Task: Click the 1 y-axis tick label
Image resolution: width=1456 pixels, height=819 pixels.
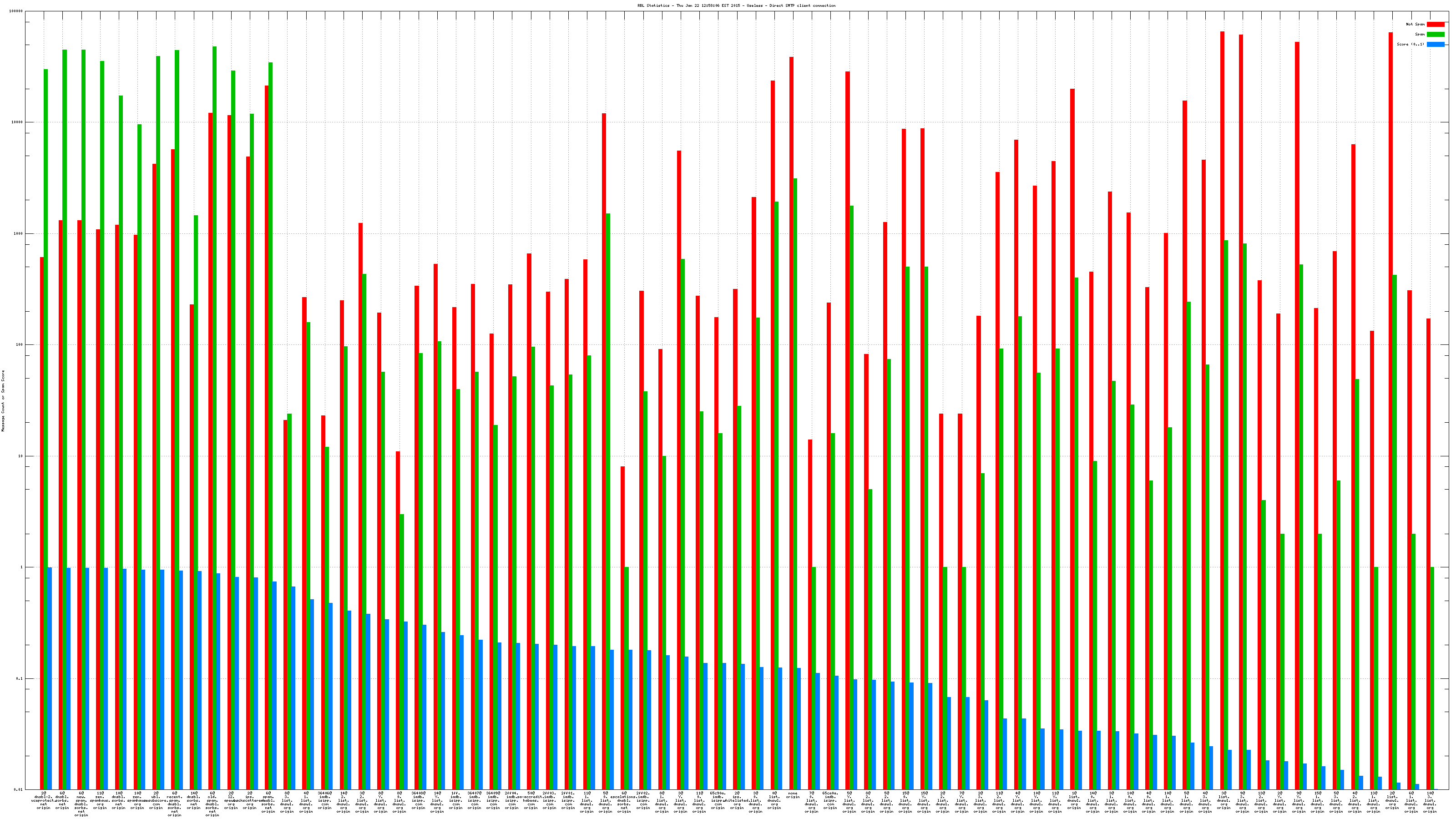Action: [21, 567]
